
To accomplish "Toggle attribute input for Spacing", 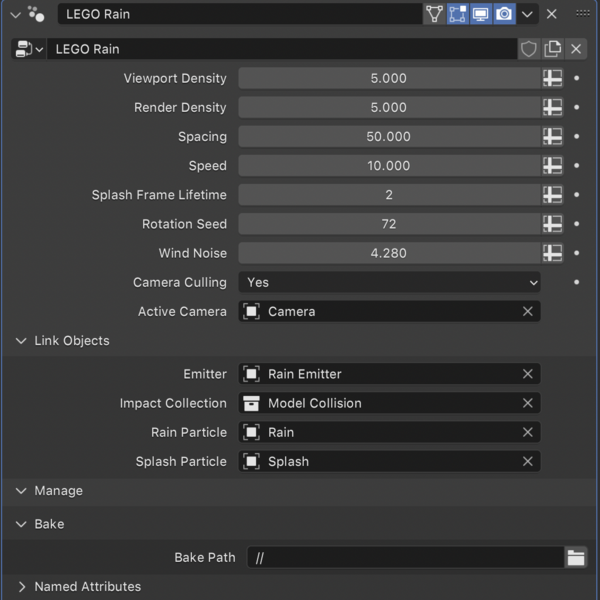I will tap(553, 137).
